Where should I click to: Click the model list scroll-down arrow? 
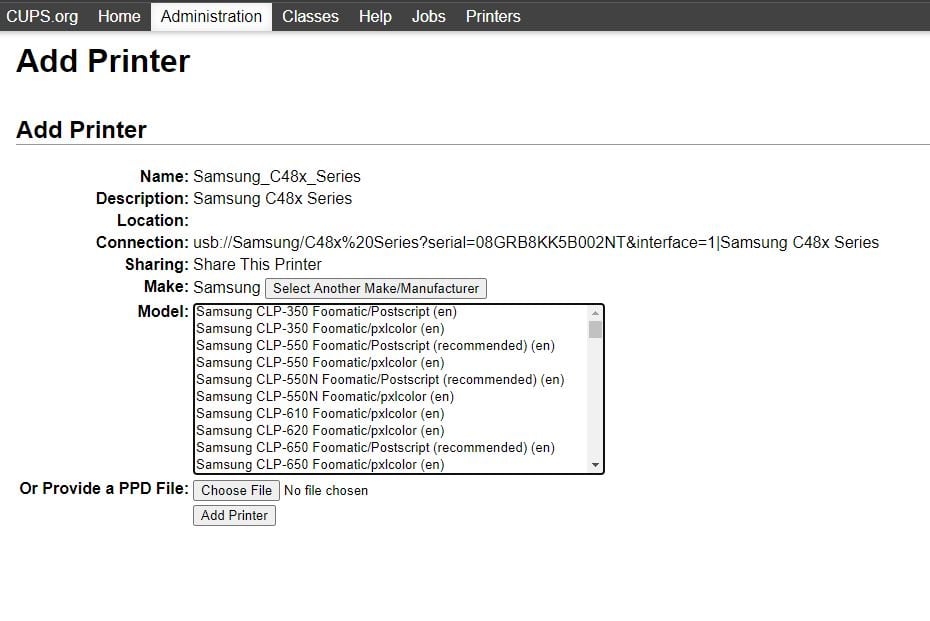596,465
